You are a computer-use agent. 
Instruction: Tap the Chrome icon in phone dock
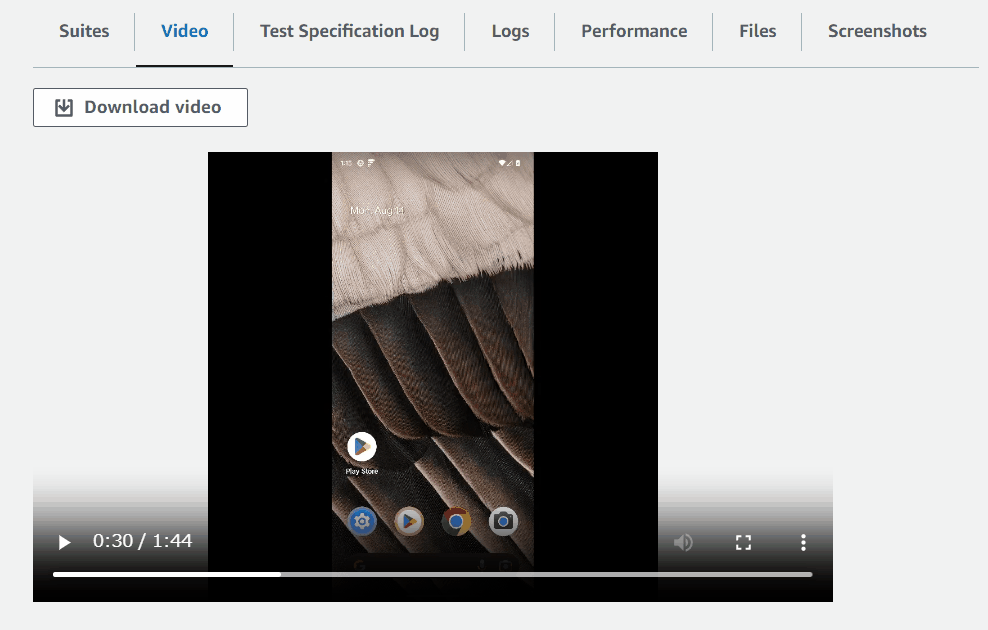tap(456, 521)
